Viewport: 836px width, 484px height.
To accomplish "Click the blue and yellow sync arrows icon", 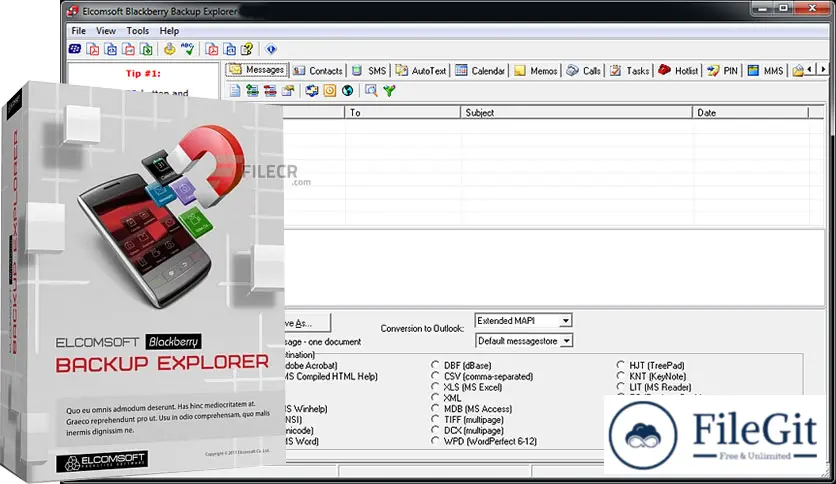I will 312,91.
